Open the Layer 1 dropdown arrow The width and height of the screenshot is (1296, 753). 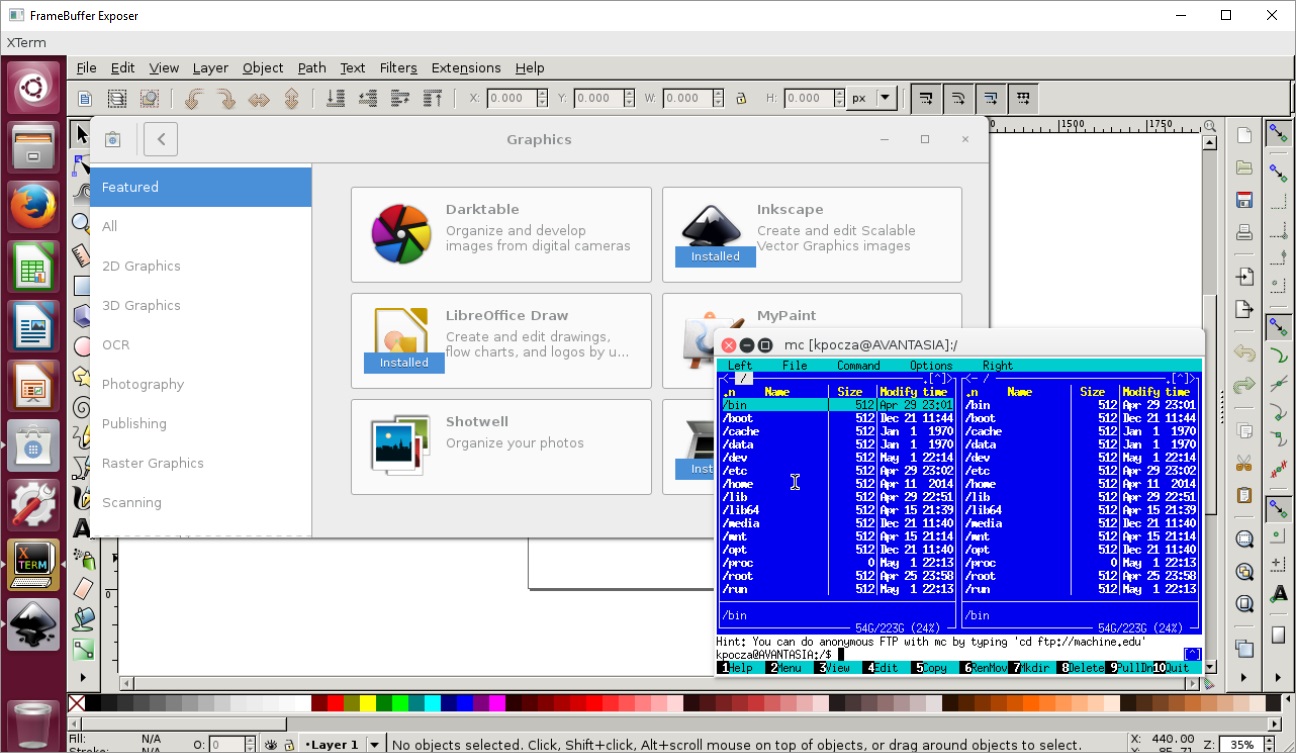374,745
